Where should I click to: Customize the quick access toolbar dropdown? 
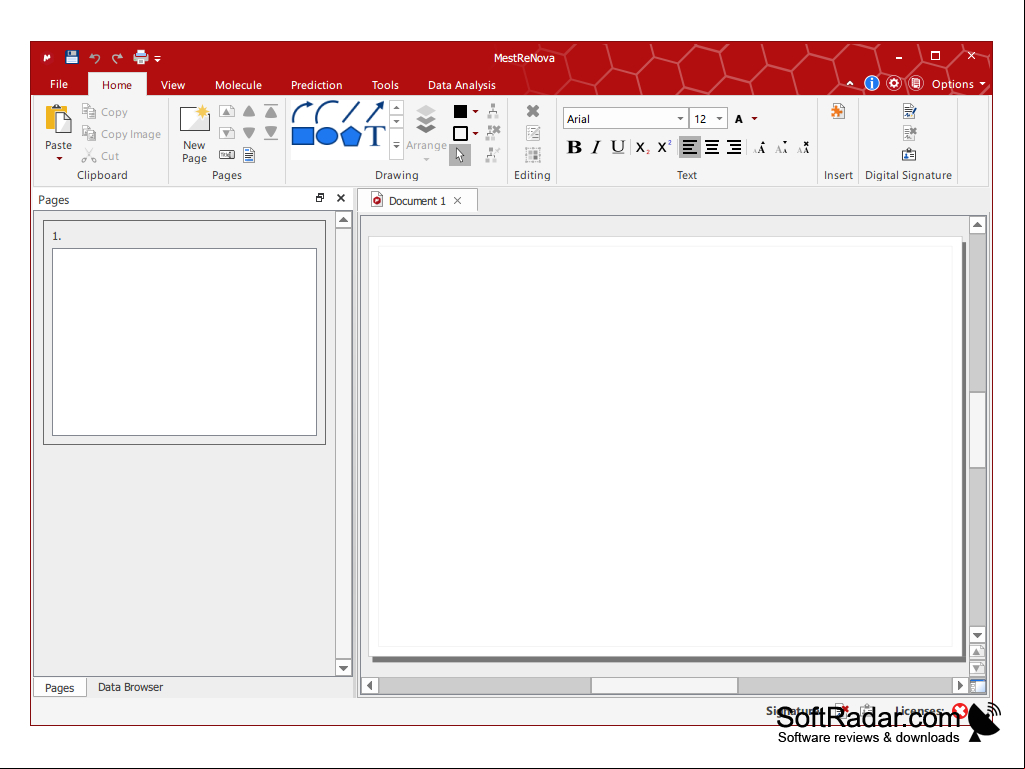pyautogui.click(x=158, y=59)
